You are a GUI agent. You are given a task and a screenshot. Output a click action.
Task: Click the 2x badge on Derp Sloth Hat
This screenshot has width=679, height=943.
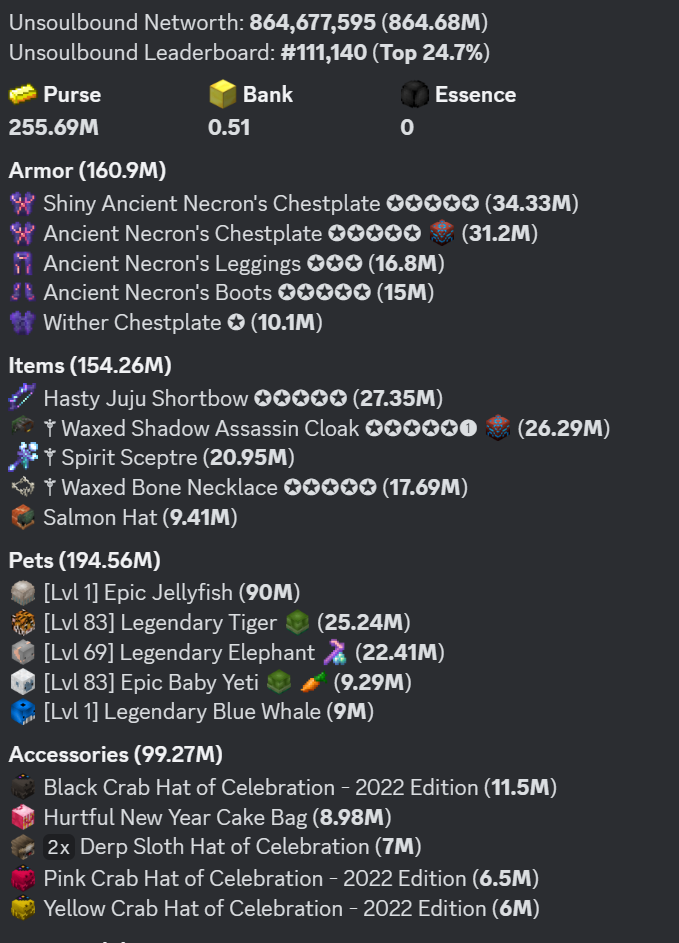tap(59, 847)
